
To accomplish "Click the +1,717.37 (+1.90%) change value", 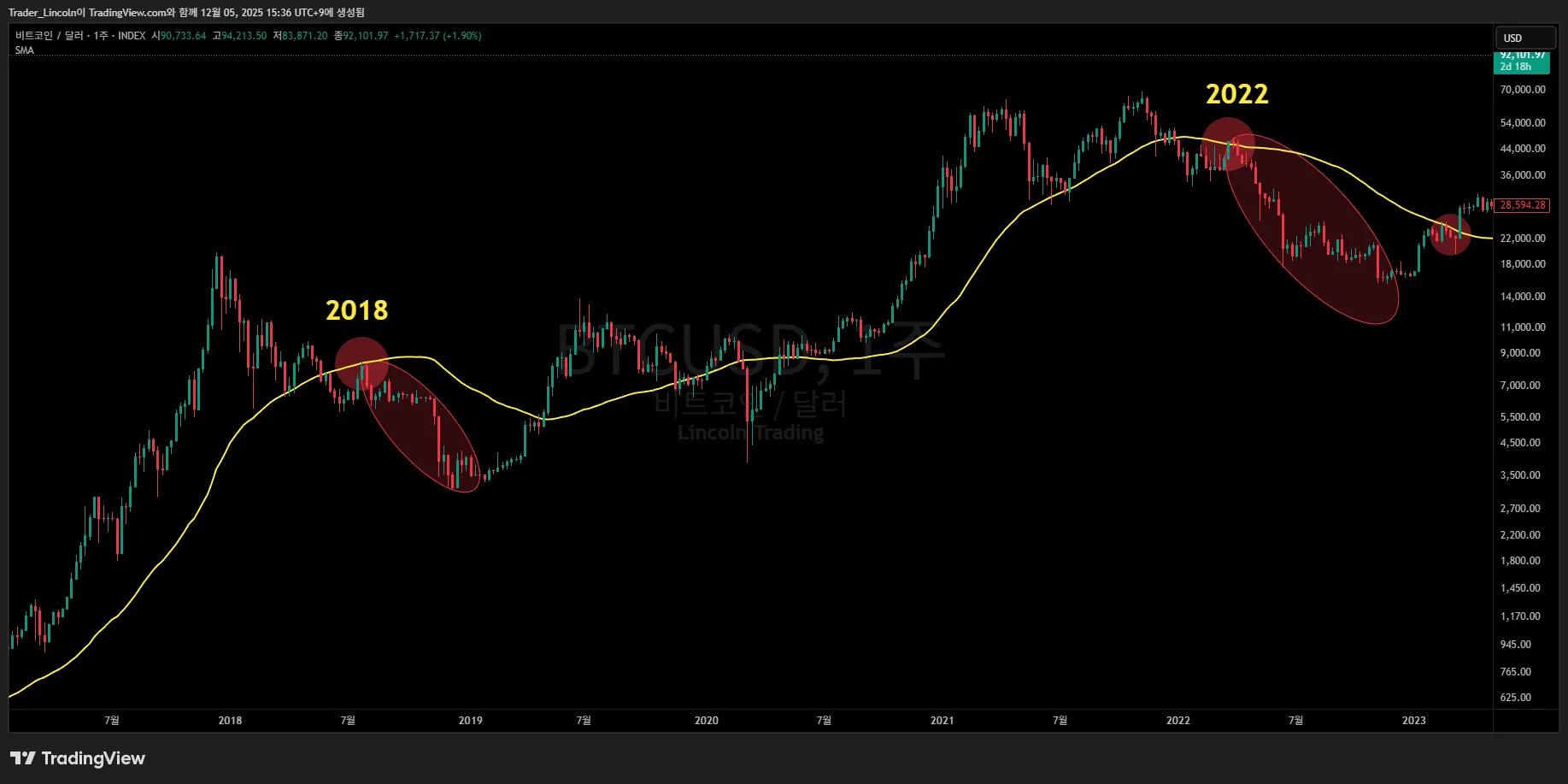I will click(438, 36).
